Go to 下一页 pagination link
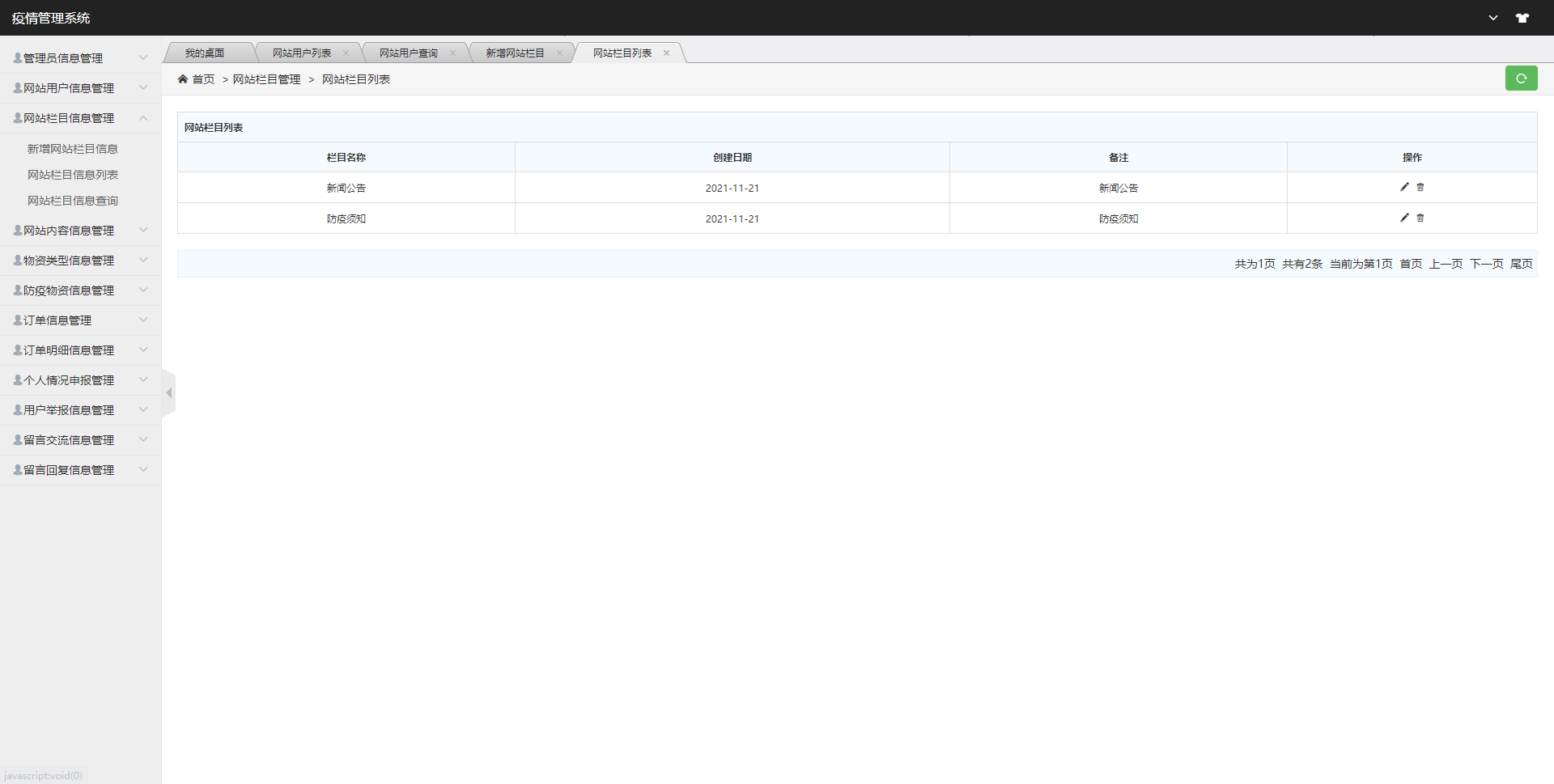This screenshot has height=784, width=1554. coord(1486,264)
